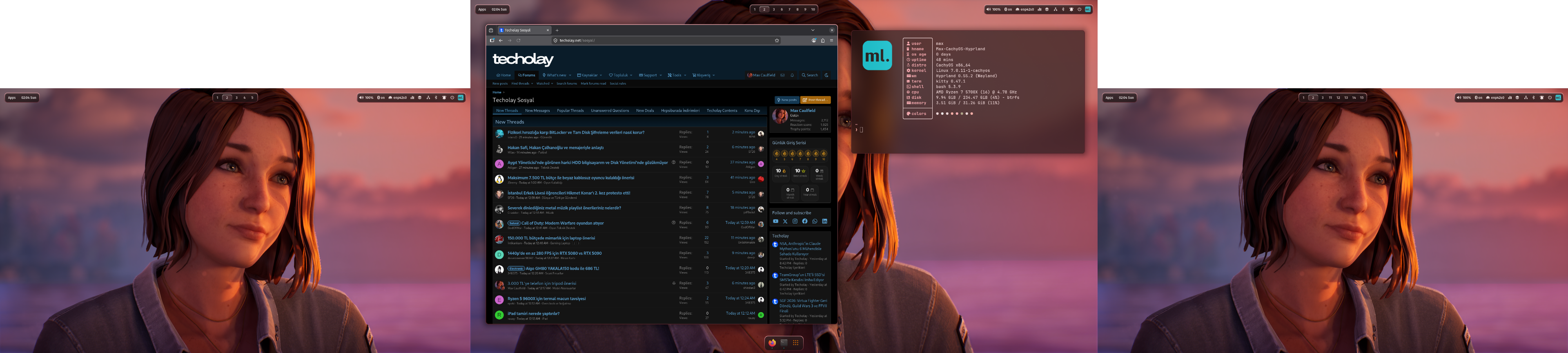
Task: Open the Firefox account icon in the toolbar
Action: (x=814, y=40)
